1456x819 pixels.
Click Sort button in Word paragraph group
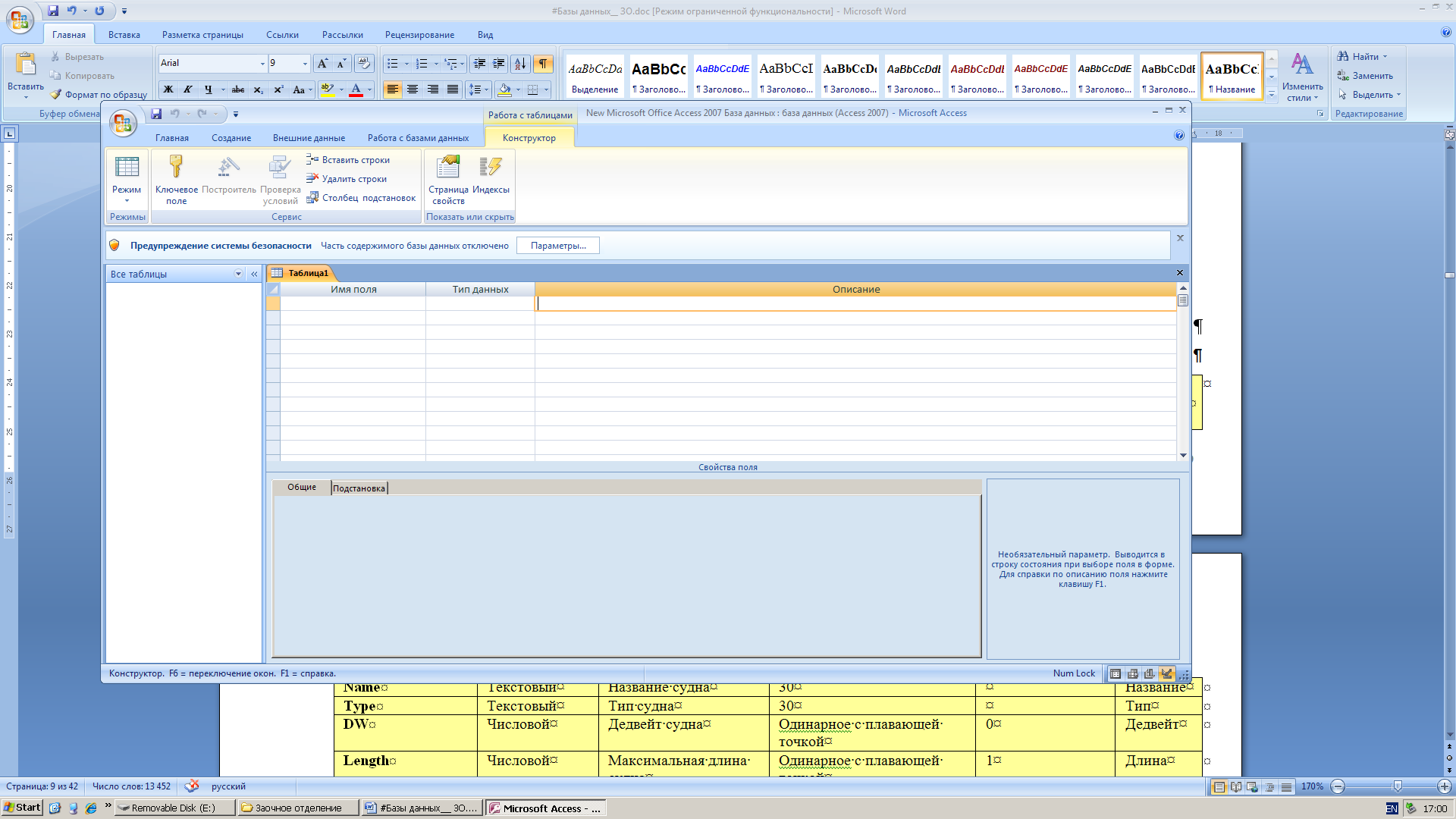point(519,64)
